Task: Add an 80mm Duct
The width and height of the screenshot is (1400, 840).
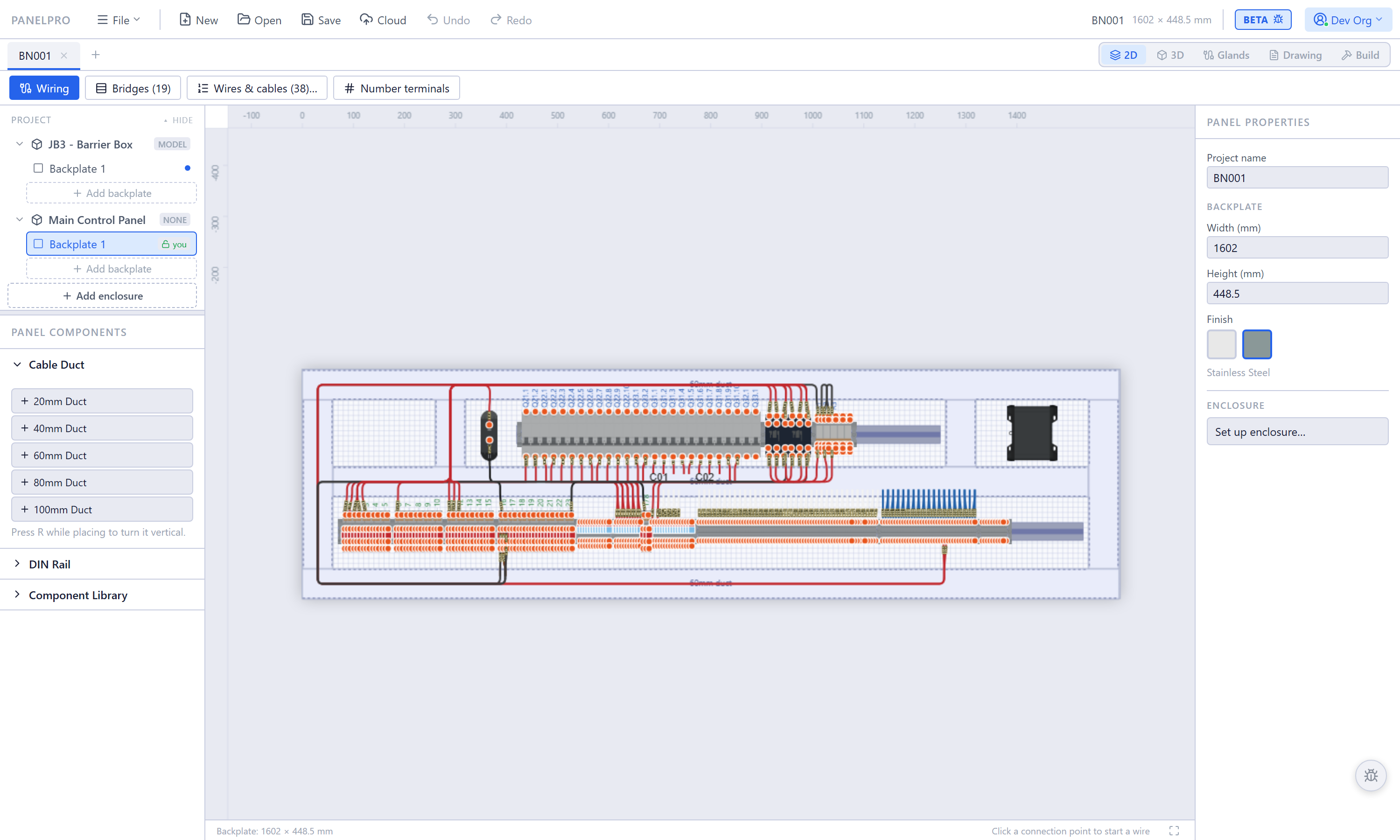Action: pyautogui.click(x=102, y=482)
